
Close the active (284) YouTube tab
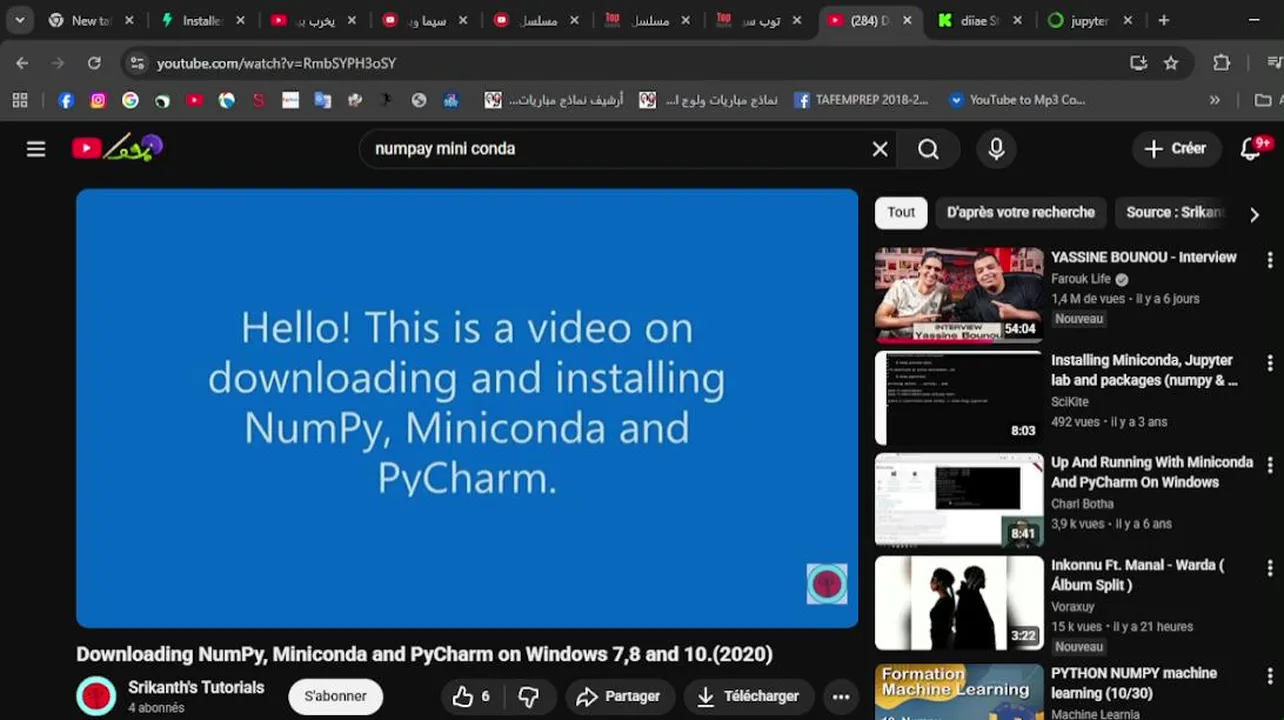[x=906, y=20]
